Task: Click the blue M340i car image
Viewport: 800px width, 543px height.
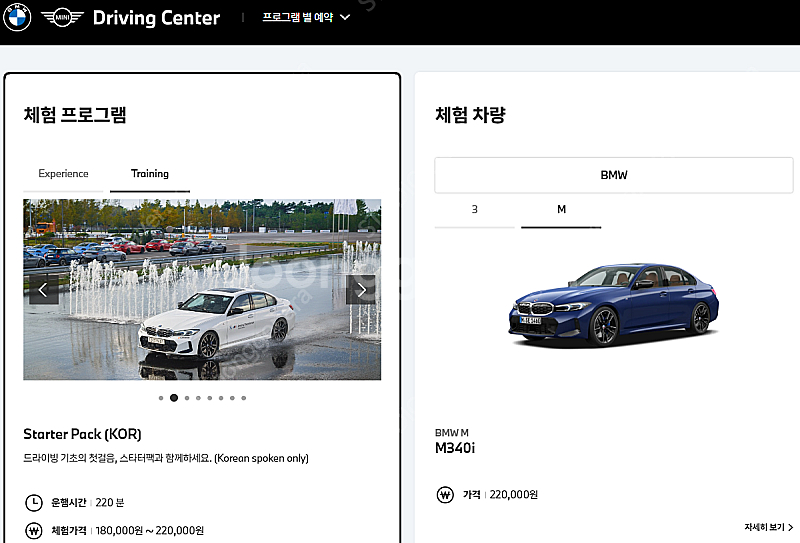Action: (614, 306)
